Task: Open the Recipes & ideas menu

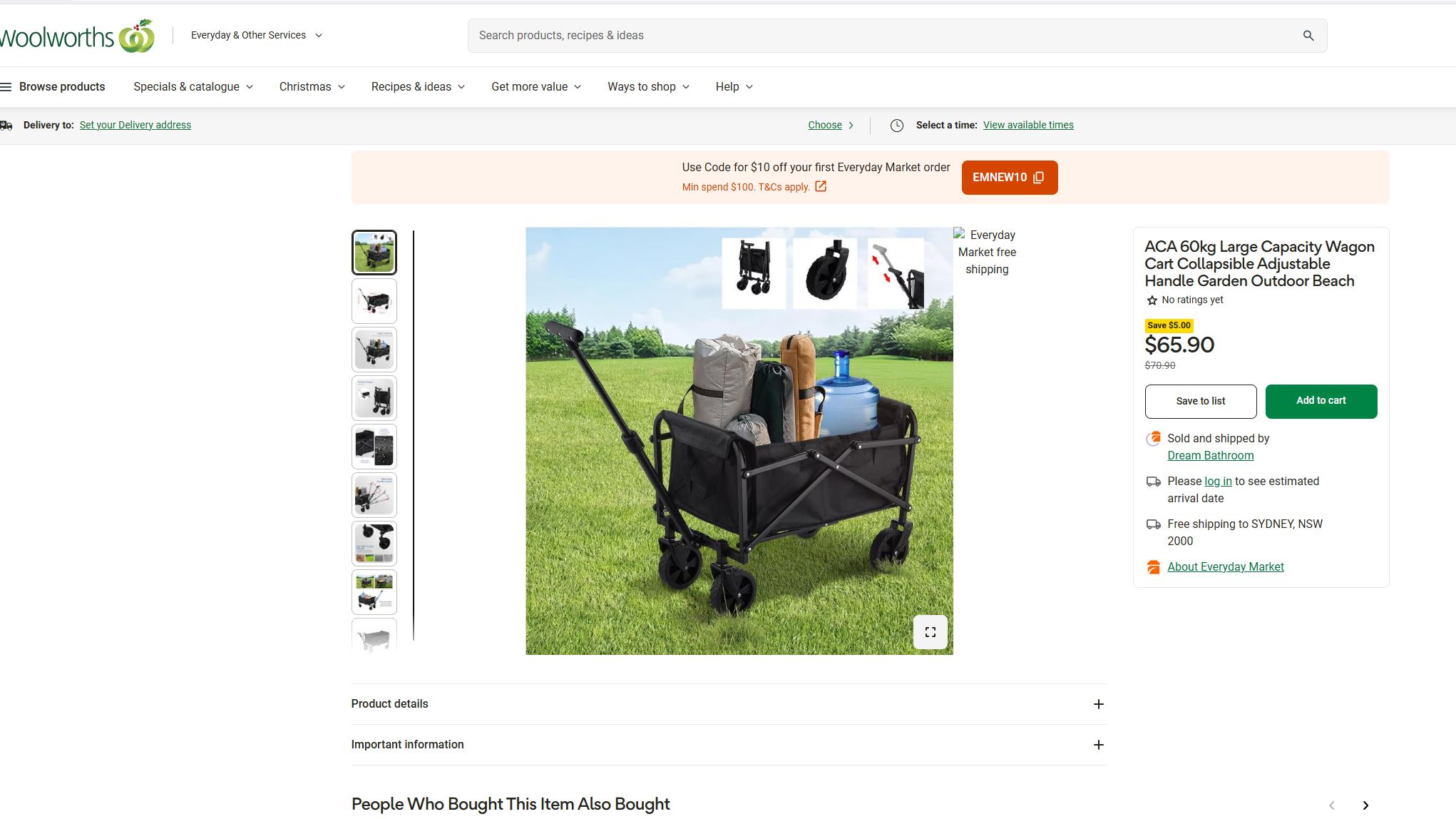Action: [x=418, y=87]
